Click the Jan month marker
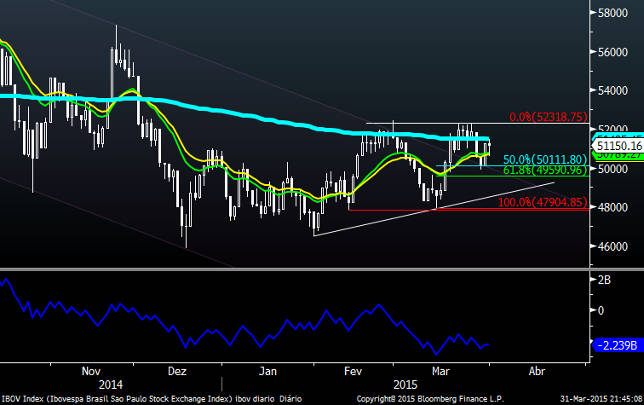This screenshot has width=644, height=405. (x=269, y=369)
